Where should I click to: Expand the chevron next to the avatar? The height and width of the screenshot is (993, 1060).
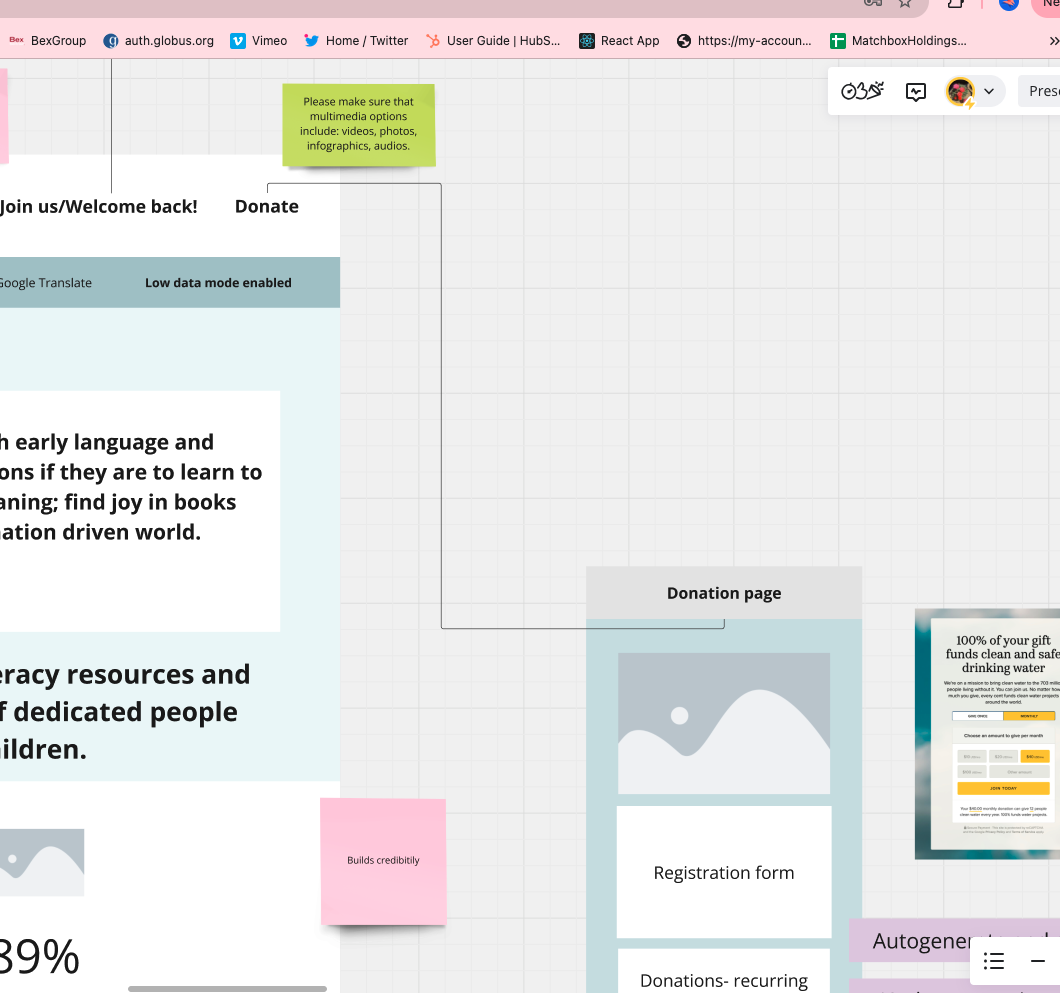point(989,91)
